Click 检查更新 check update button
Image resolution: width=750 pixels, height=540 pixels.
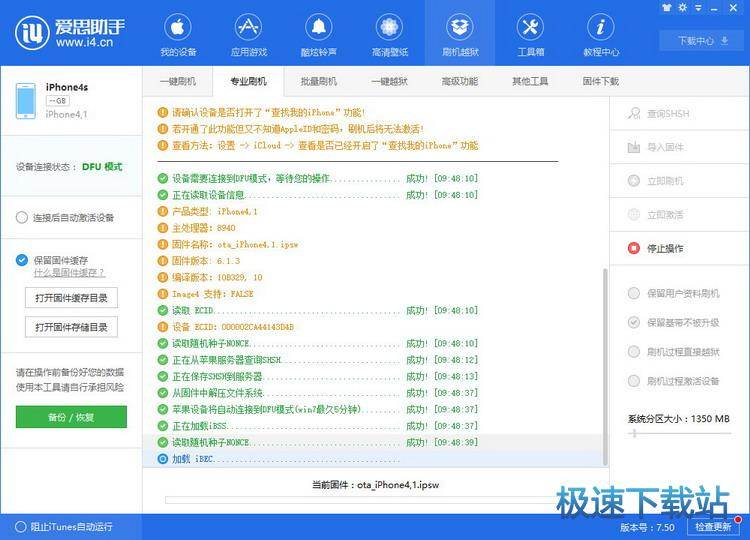click(x=713, y=527)
